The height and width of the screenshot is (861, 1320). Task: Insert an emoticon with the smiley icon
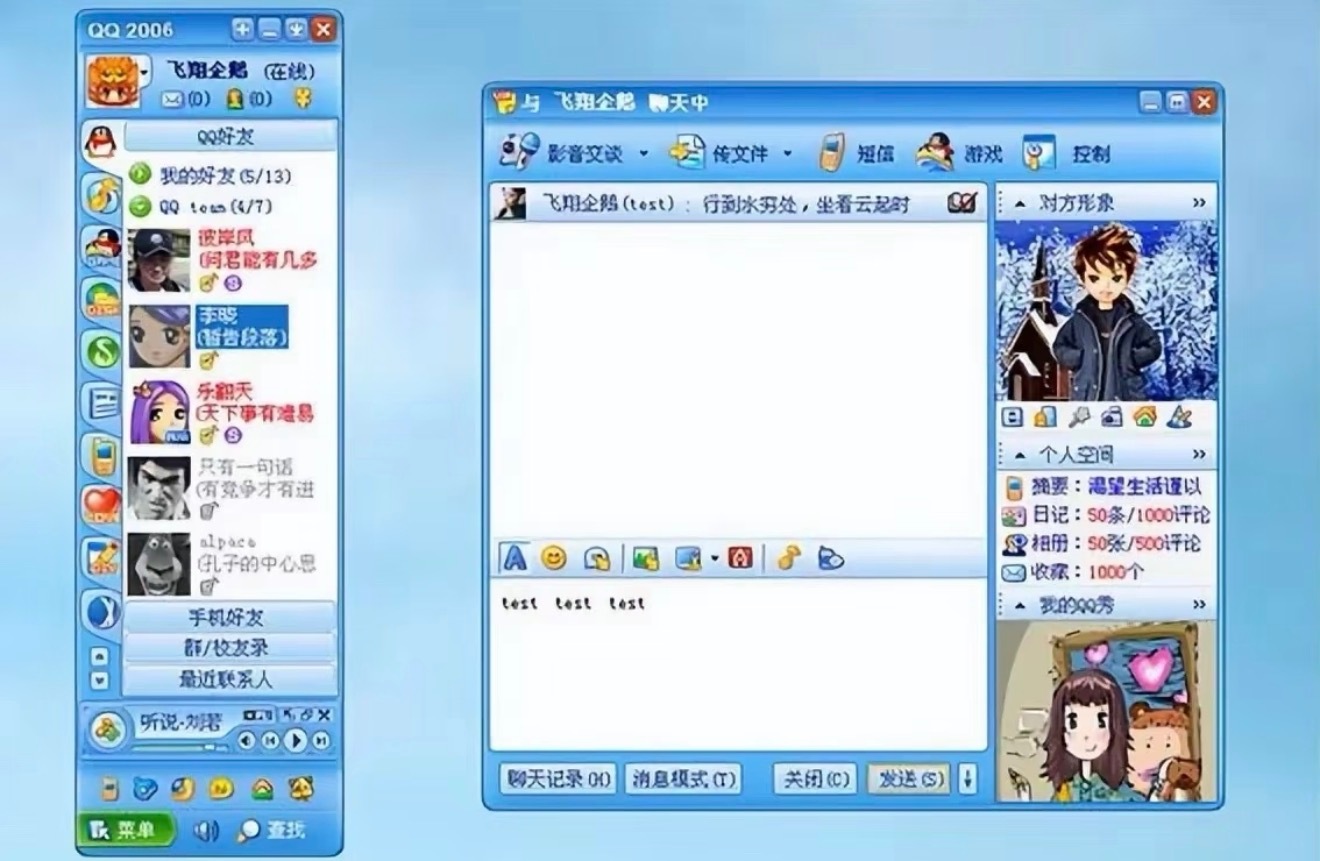553,558
